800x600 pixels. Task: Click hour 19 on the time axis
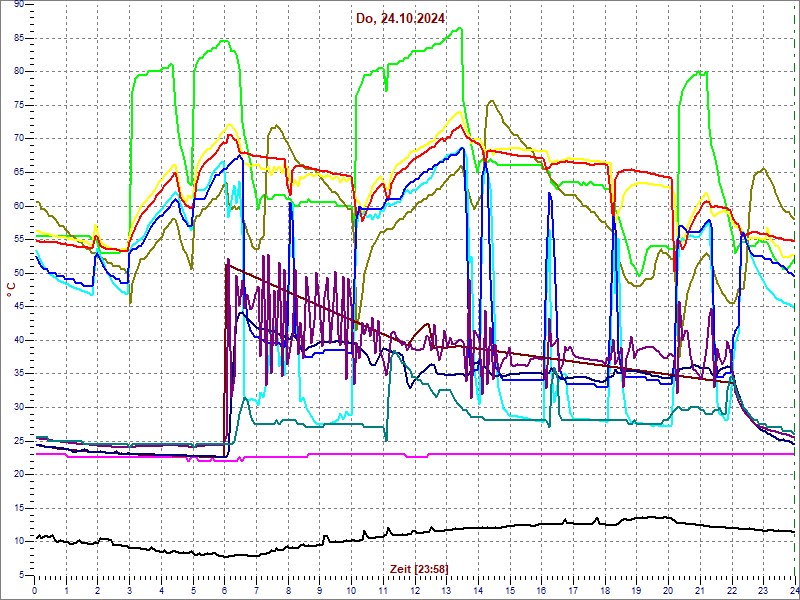pos(636,590)
